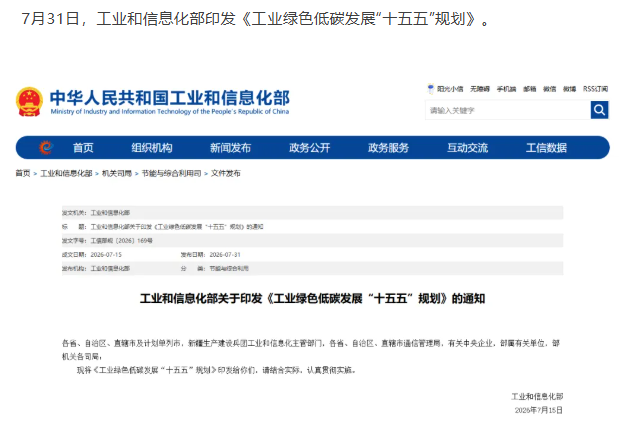The height and width of the screenshot is (428, 632).
Task: Click the sentence starting 现将《工业绿色低碳发展
Action: point(217,370)
